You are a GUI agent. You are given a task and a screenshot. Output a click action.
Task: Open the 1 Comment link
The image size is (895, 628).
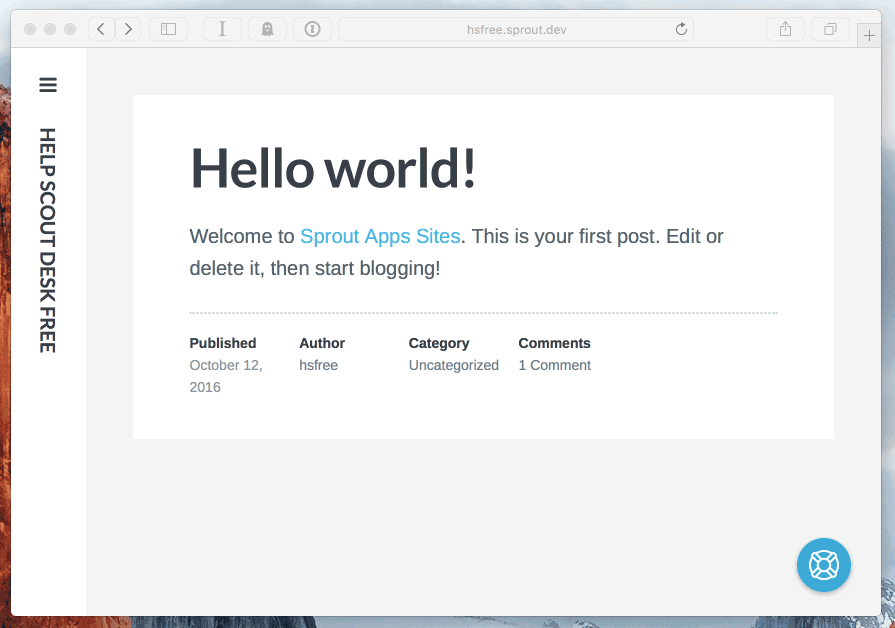[x=554, y=365]
